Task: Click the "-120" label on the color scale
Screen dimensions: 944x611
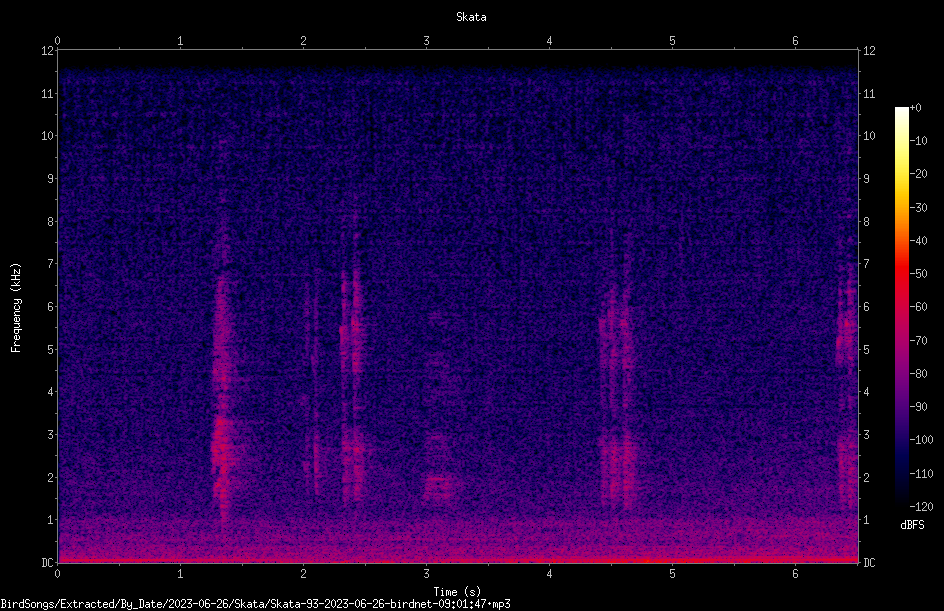Action: [922, 507]
